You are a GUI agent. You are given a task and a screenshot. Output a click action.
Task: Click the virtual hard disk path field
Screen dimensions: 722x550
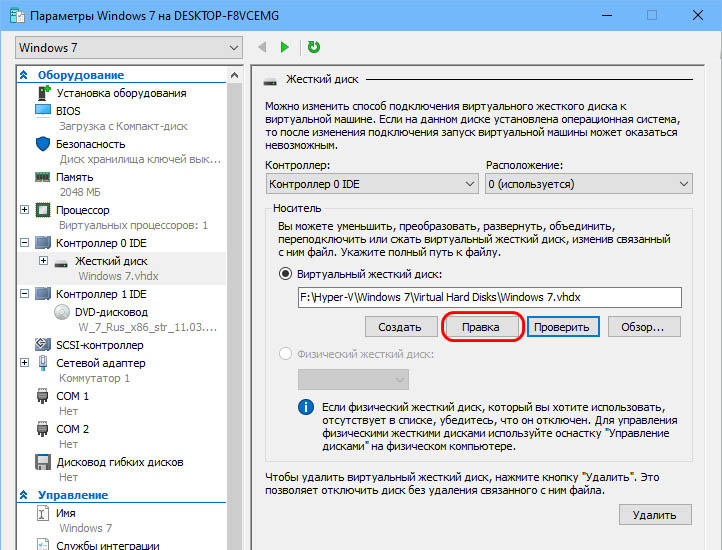(x=489, y=298)
